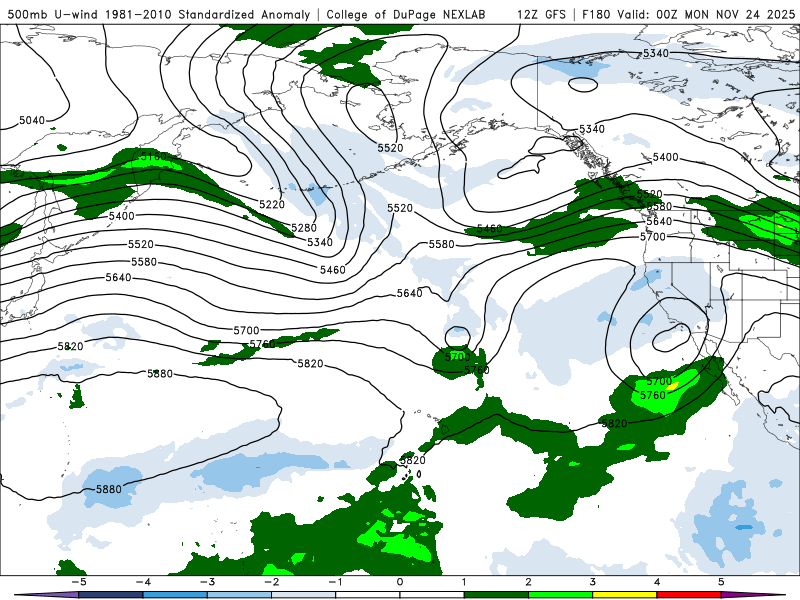Click the purple arrow tip before the -5 tick
The width and height of the screenshot is (800, 600).
[48, 595]
